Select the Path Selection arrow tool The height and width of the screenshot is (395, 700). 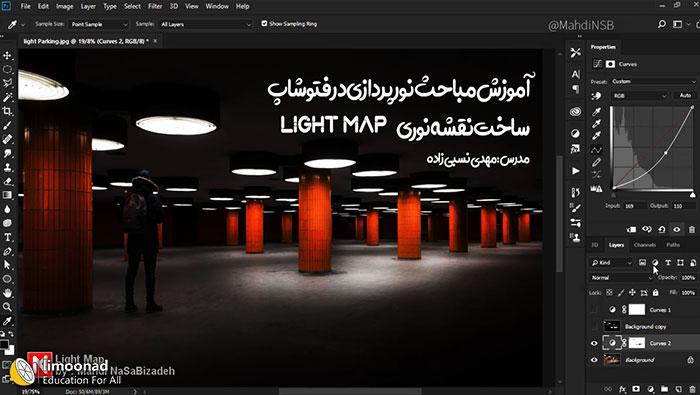[x=8, y=265]
